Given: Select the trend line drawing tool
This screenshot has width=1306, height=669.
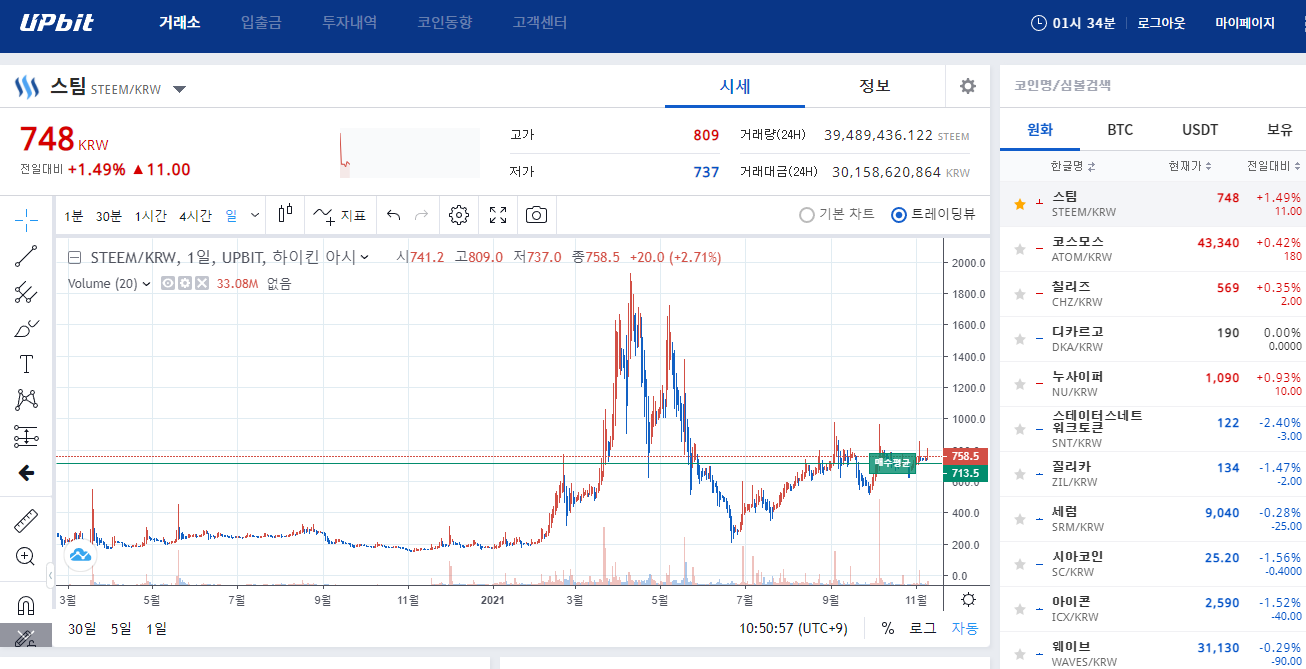Looking at the screenshot, I should 27,256.
